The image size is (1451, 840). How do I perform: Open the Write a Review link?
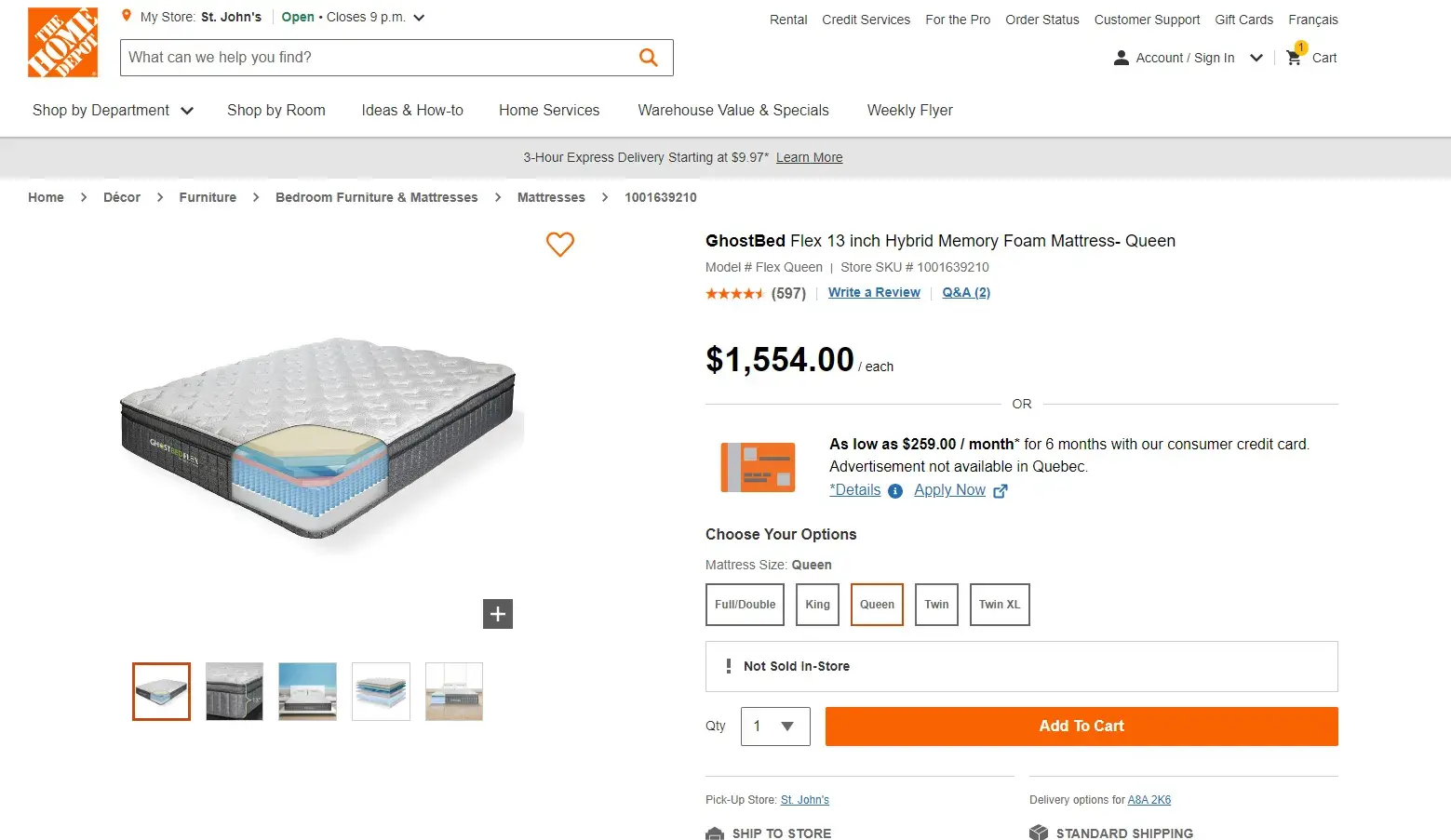(x=874, y=292)
